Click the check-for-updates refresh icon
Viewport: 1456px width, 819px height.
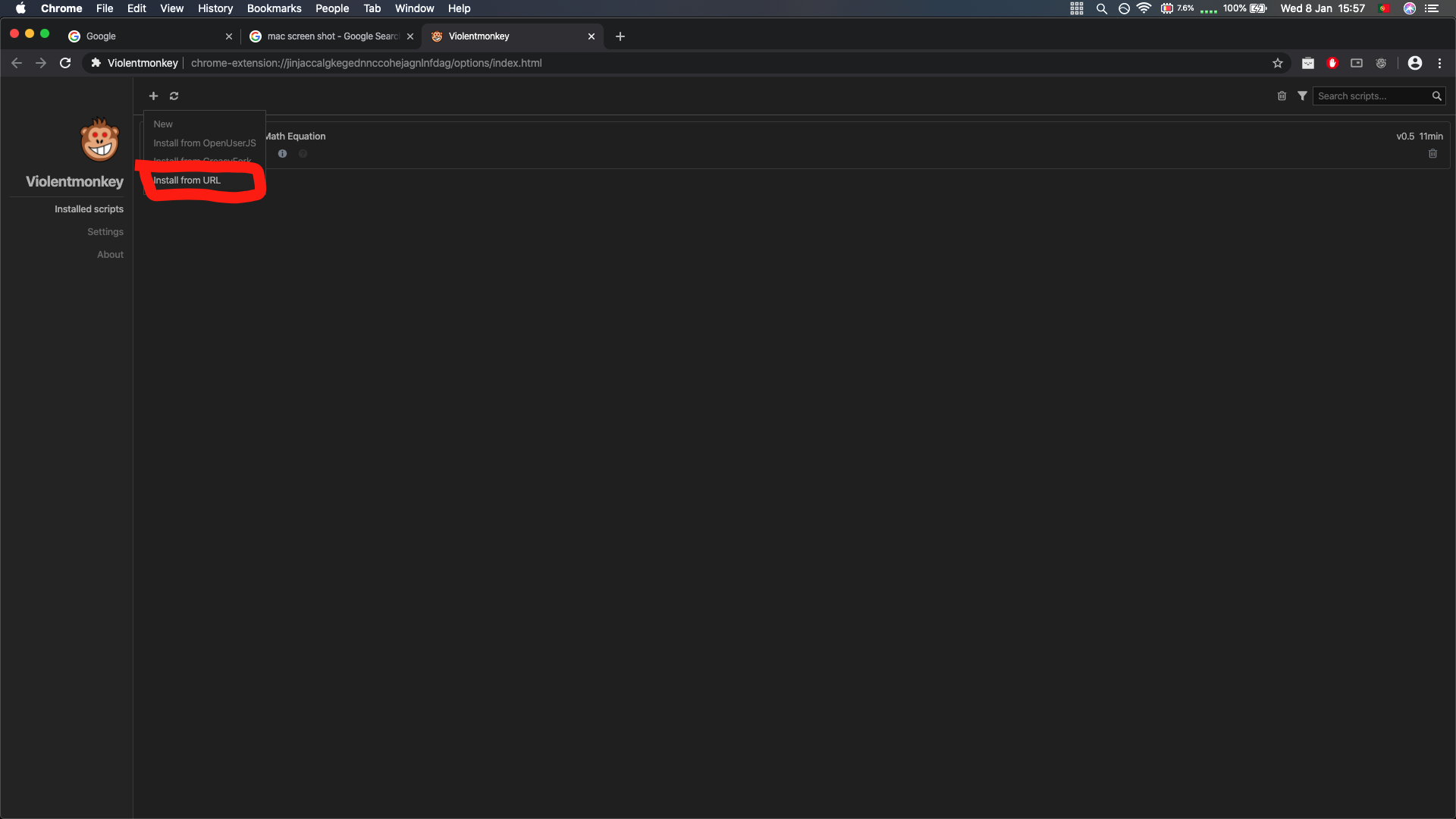tap(174, 96)
